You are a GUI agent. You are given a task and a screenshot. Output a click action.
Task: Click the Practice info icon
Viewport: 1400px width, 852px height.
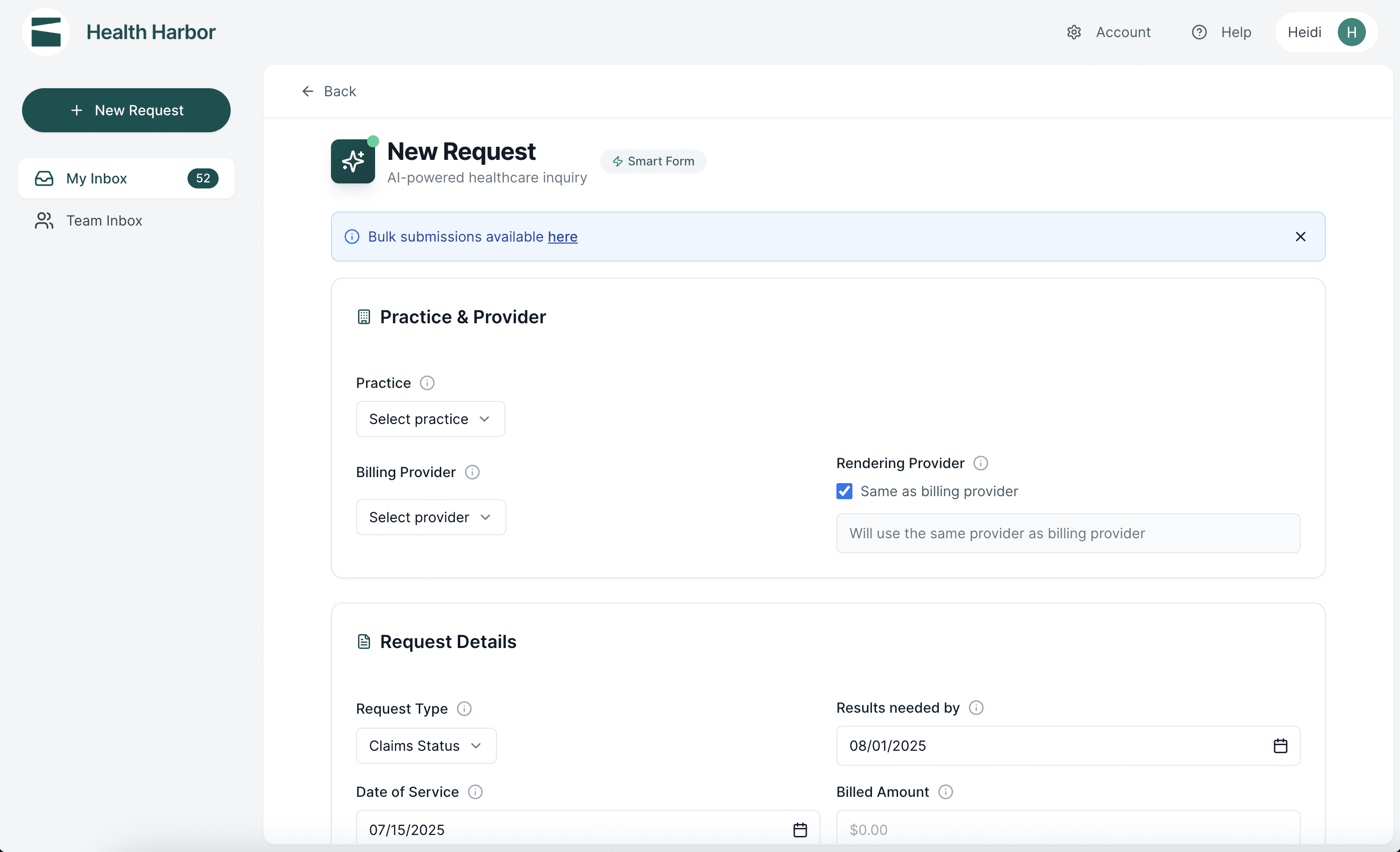427,383
